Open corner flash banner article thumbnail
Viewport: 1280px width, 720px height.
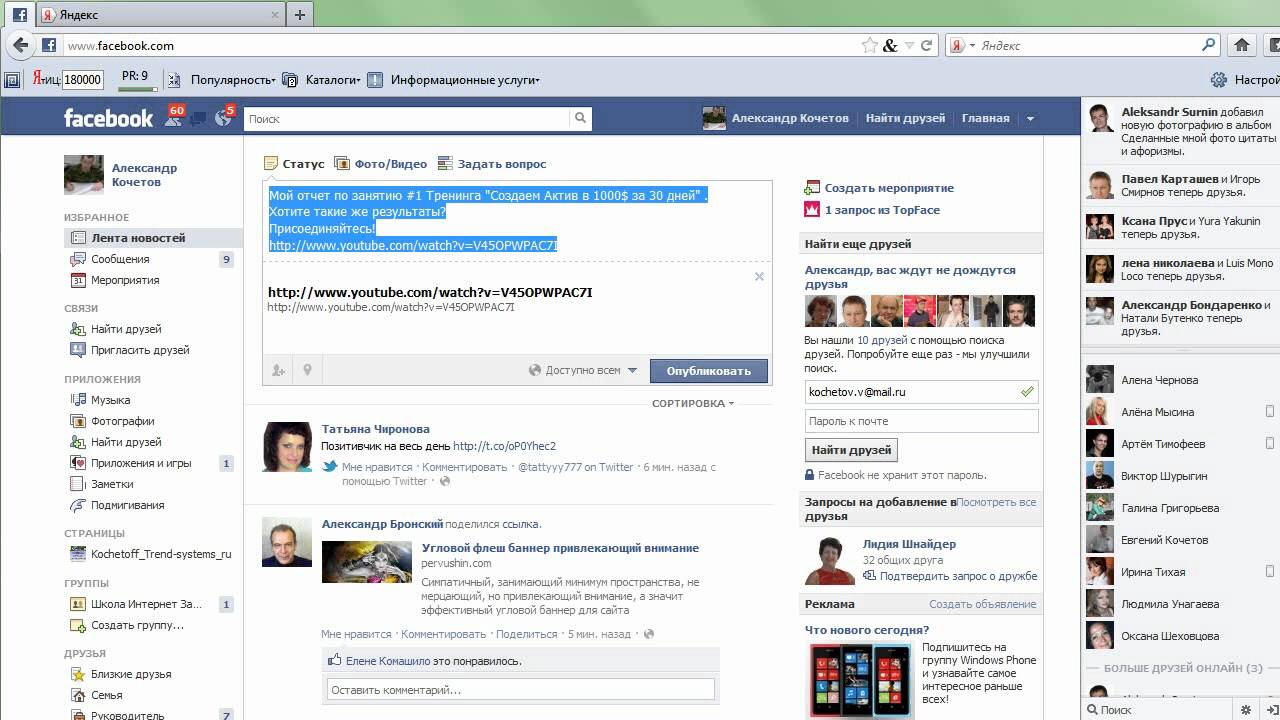pyautogui.click(x=367, y=562)
